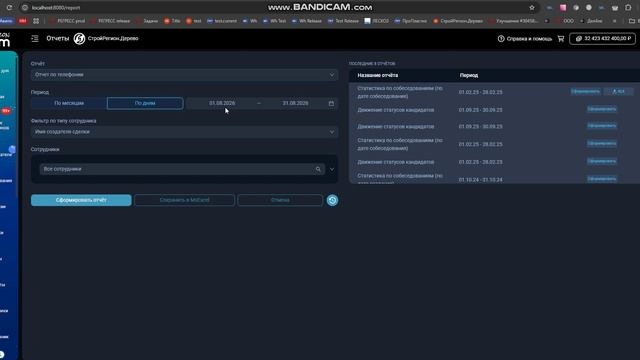Open the all-bookmarks folder icon at far right
This screenshot has width=640, height=360.
coord(632,21)
